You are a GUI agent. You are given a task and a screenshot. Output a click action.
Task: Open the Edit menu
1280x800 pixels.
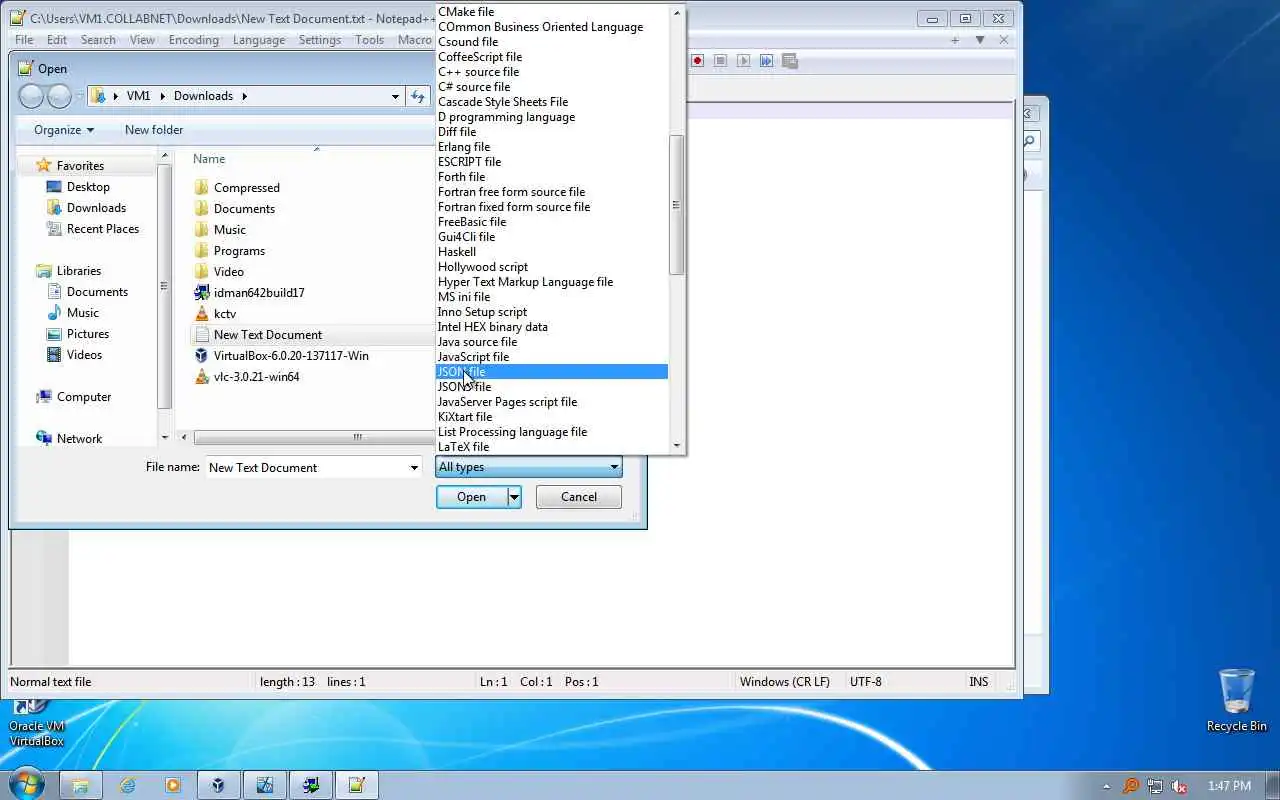(57, 40)
